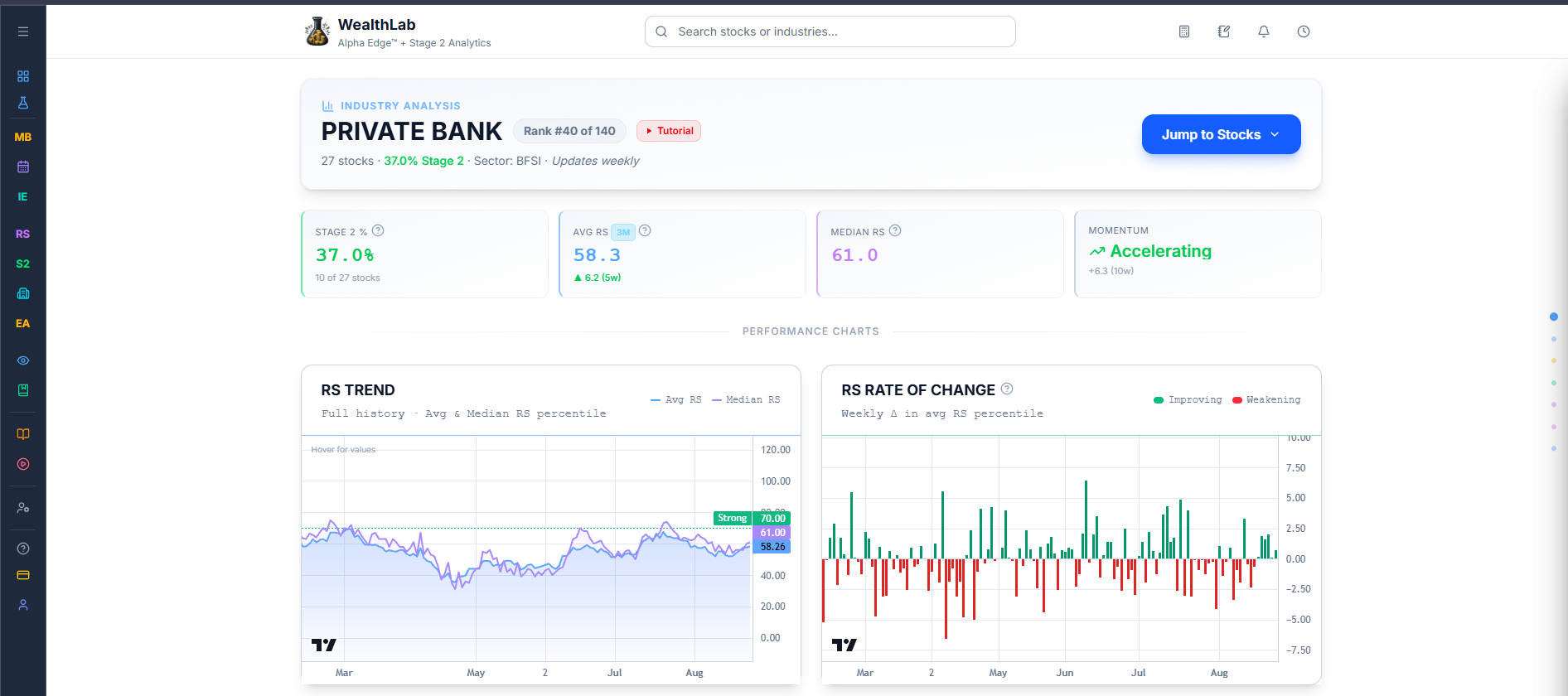Open the help question-mark icon in sidebar
Viewport: 1568px width, 696px height.
tap(23, 549)
